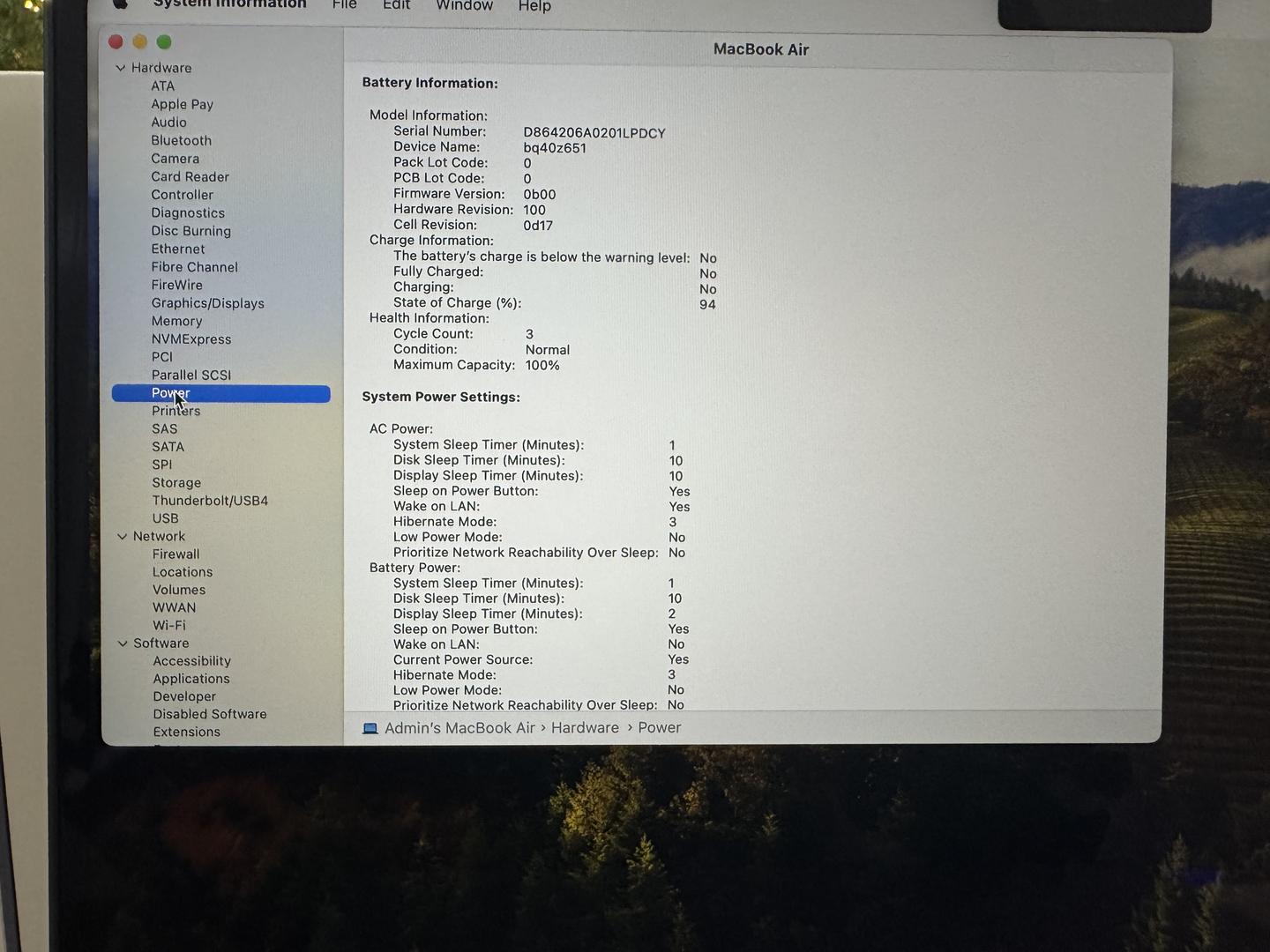This screenshot has height=952, width=1270.
Task: Select USB in the sidebar
Action: pos(165,518)
